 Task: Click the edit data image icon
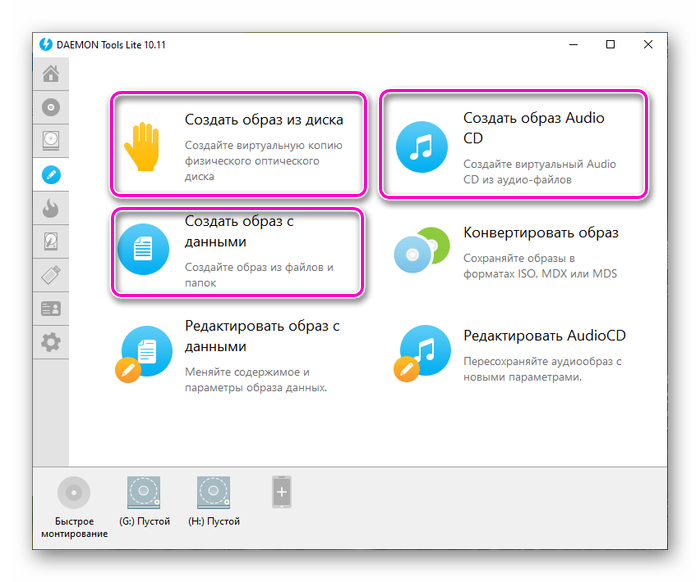tap(144, 354)
